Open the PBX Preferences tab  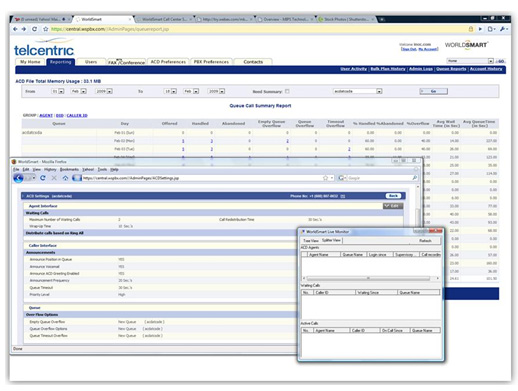click(211, 62)
